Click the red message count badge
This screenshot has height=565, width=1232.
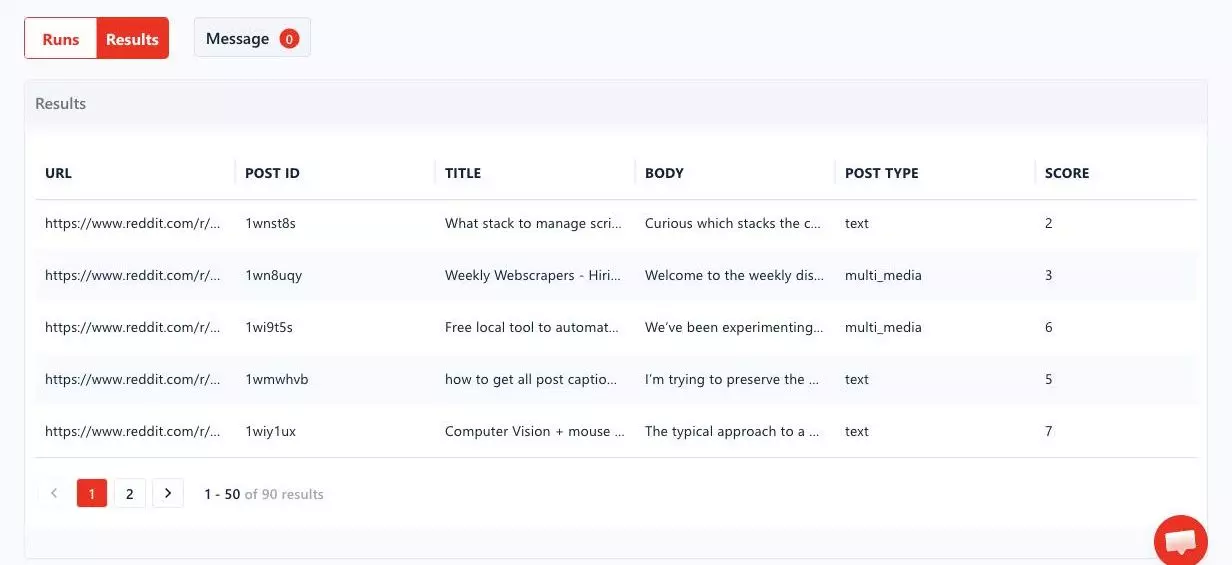[x=289, y=39]
